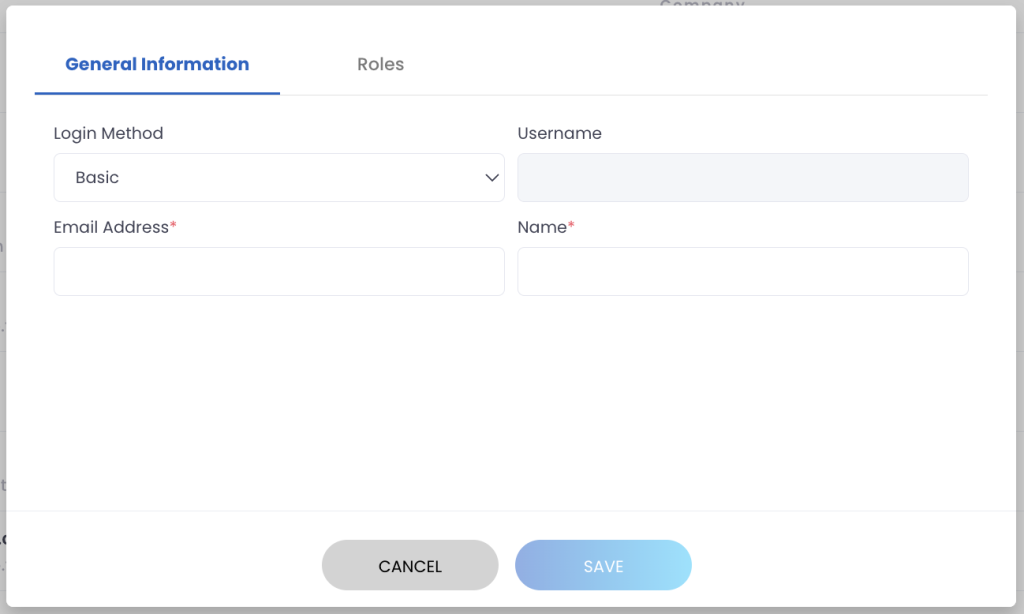Click the Username label text
Screen dimensions: 1024x614
click(x=559, y=133)
